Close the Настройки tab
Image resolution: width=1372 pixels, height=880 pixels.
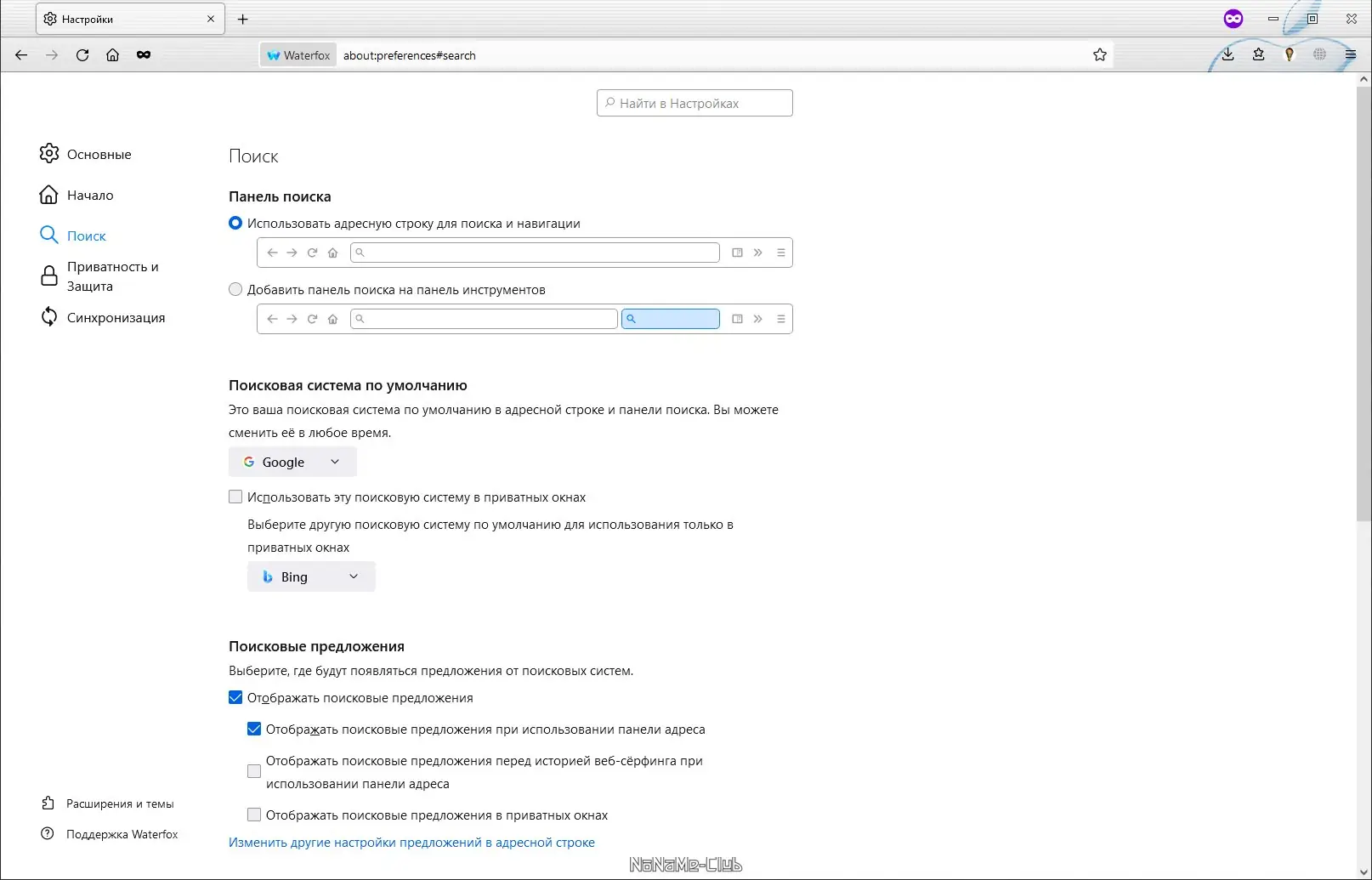click(211, 19)
